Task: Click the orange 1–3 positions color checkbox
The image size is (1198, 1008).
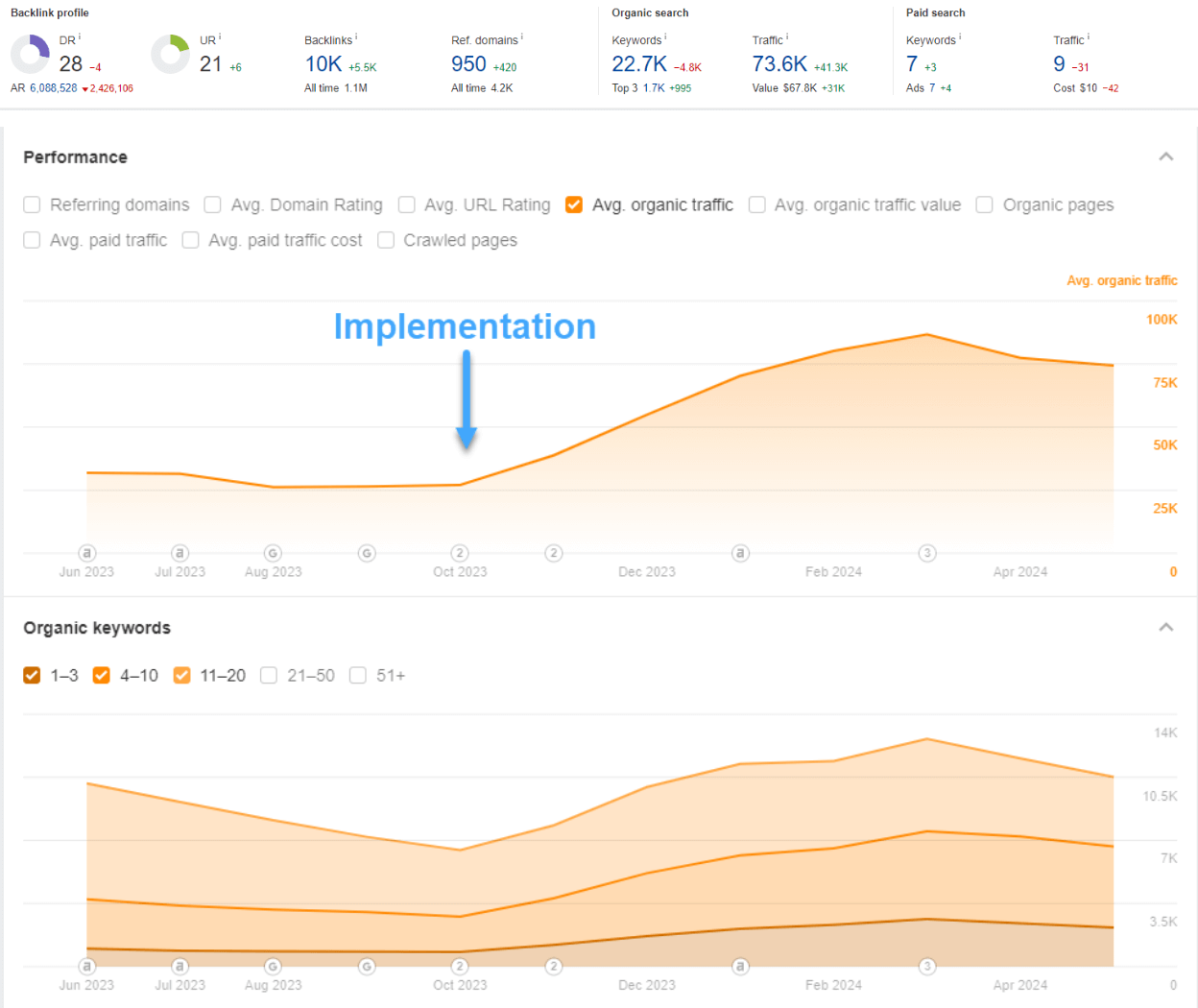Action: click(x=33, y=676)
